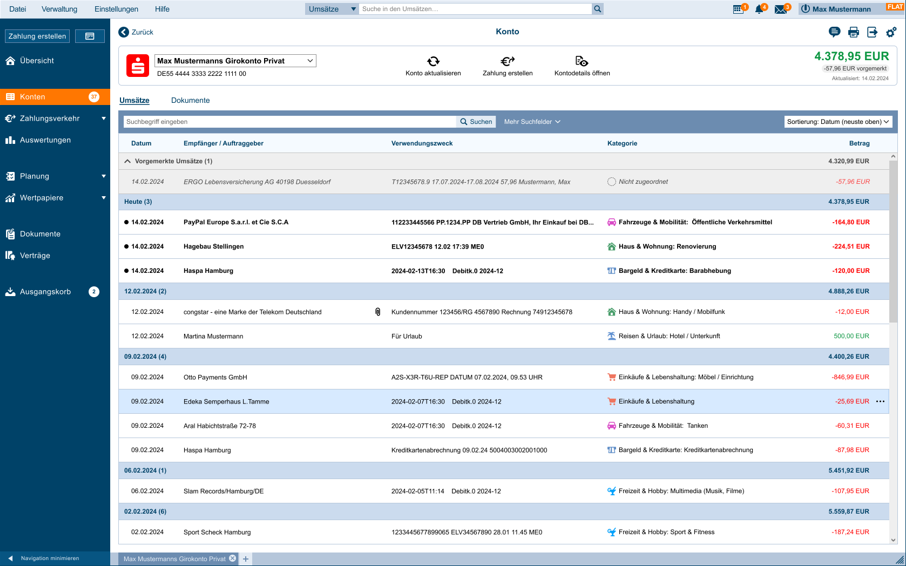906x567 pixels.
Task: Print the account with printer icon
Action: (853, 33)
